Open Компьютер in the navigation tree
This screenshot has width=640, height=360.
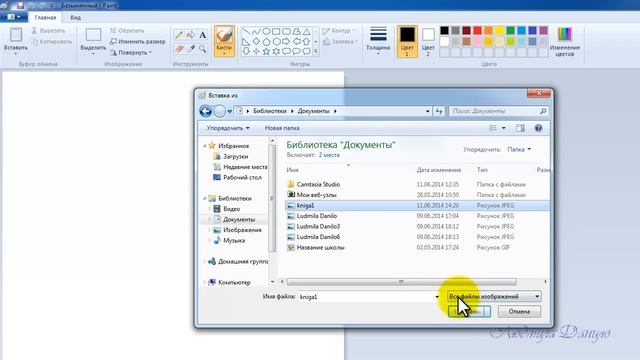[x=234, y=282]
